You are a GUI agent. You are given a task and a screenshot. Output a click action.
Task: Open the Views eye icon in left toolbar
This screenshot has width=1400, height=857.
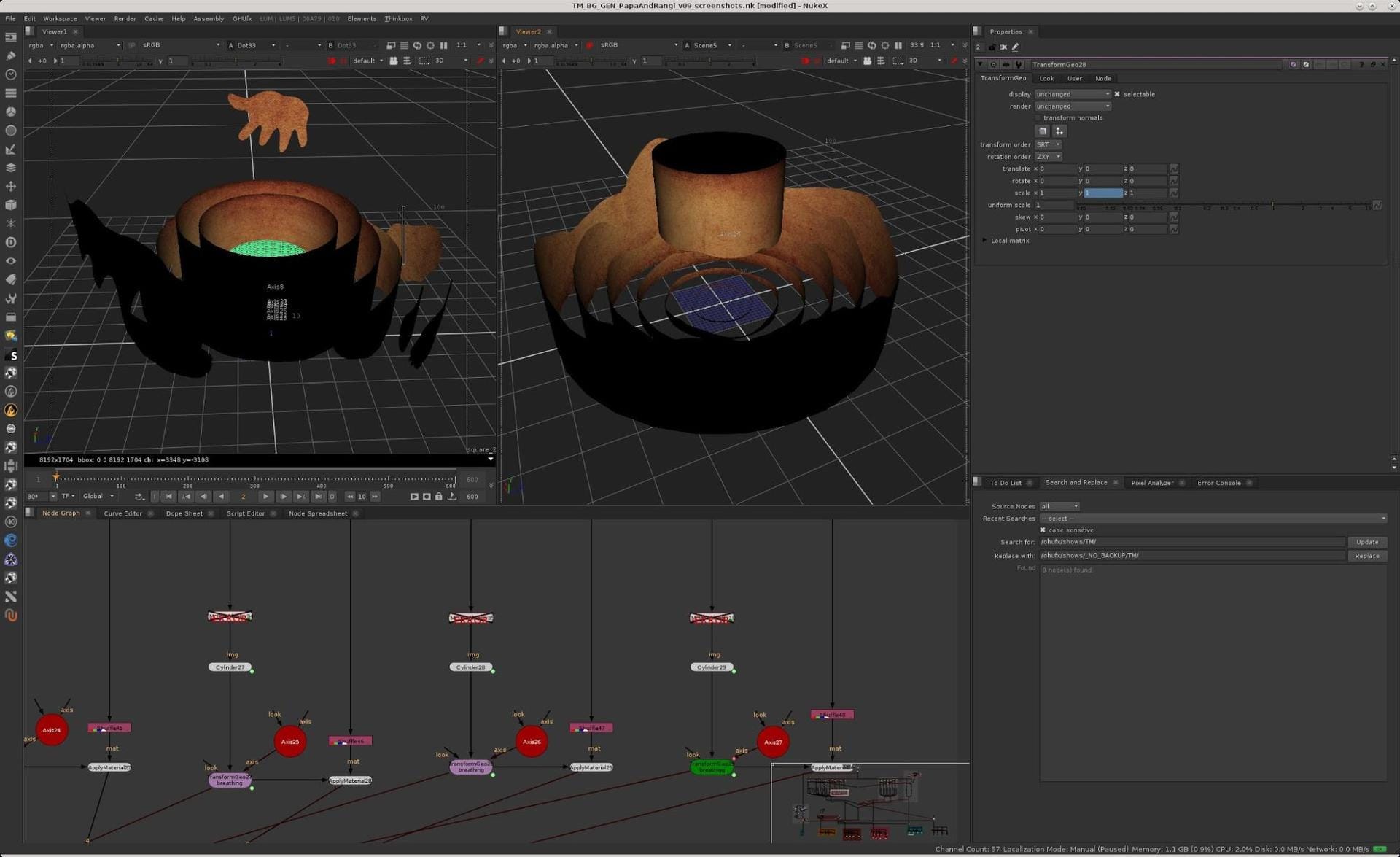coord(11,261)
